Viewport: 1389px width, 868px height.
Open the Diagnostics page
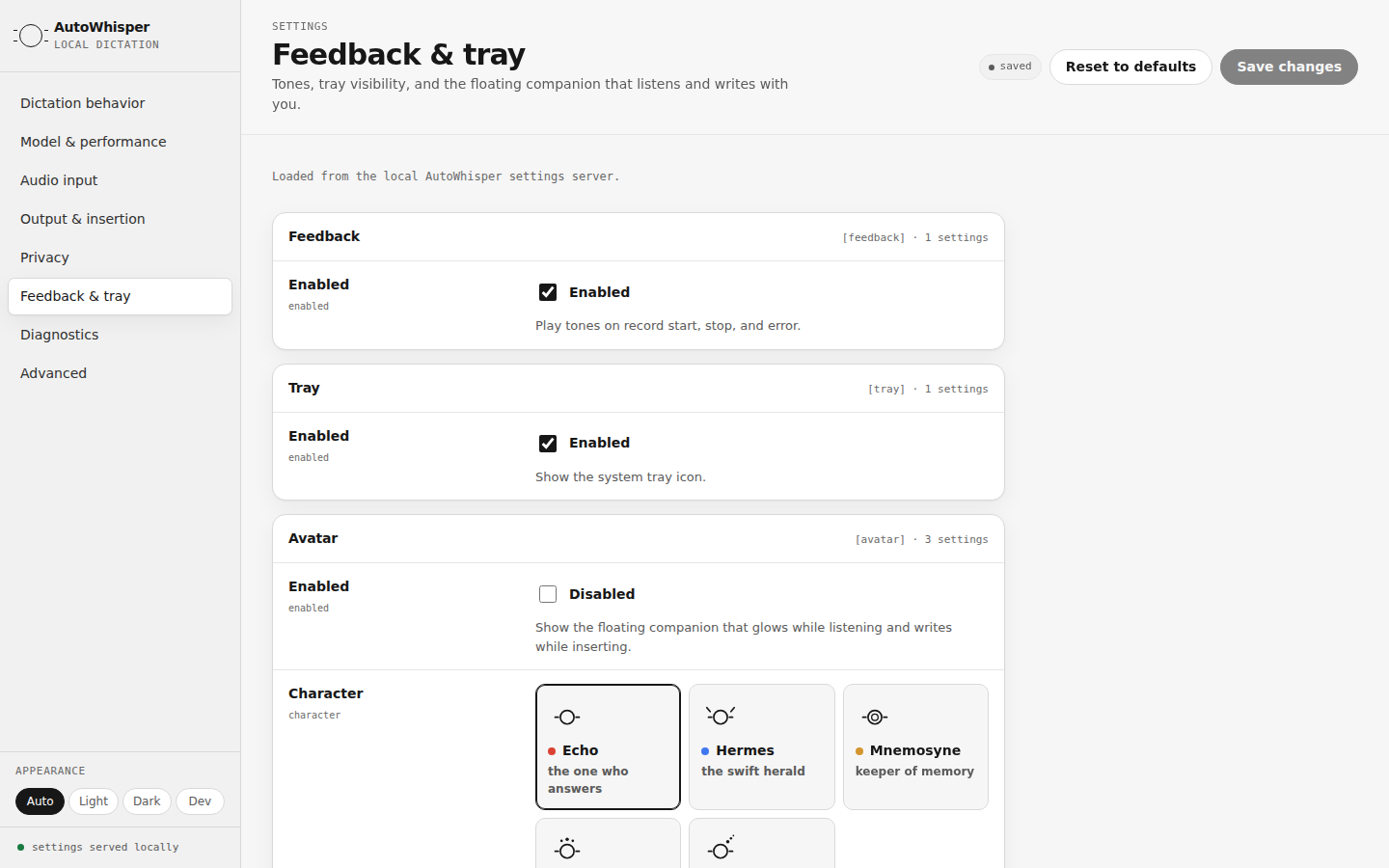click(x=120, y=335)
